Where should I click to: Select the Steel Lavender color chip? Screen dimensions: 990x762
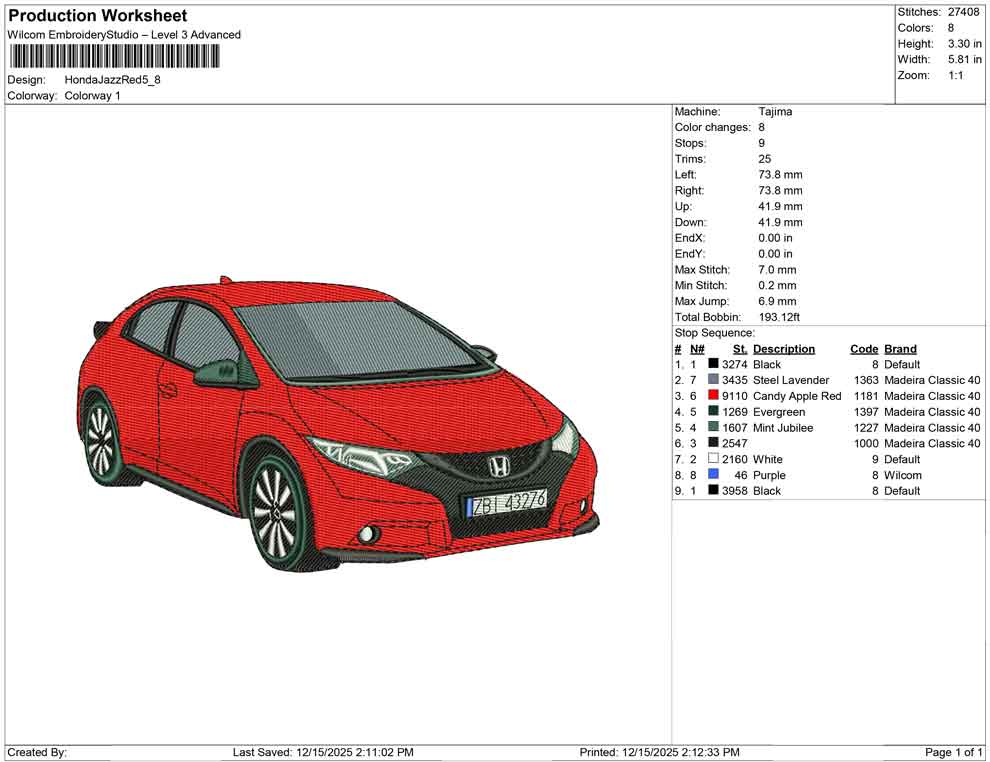click(x=713, y=380)
